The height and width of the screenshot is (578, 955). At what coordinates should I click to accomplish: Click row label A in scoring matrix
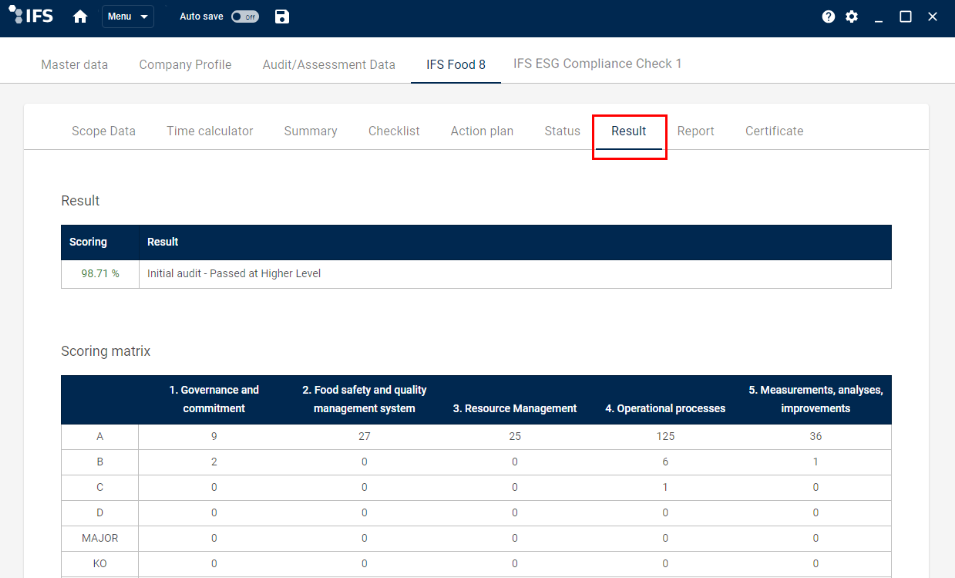point(100,436)
